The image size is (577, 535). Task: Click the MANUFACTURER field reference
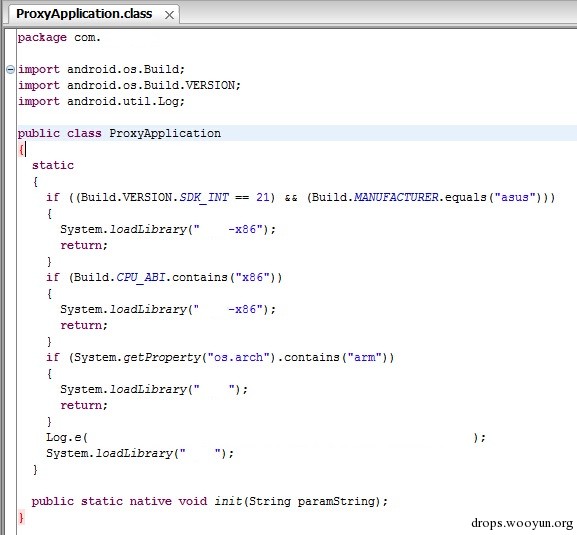(396, 197)
